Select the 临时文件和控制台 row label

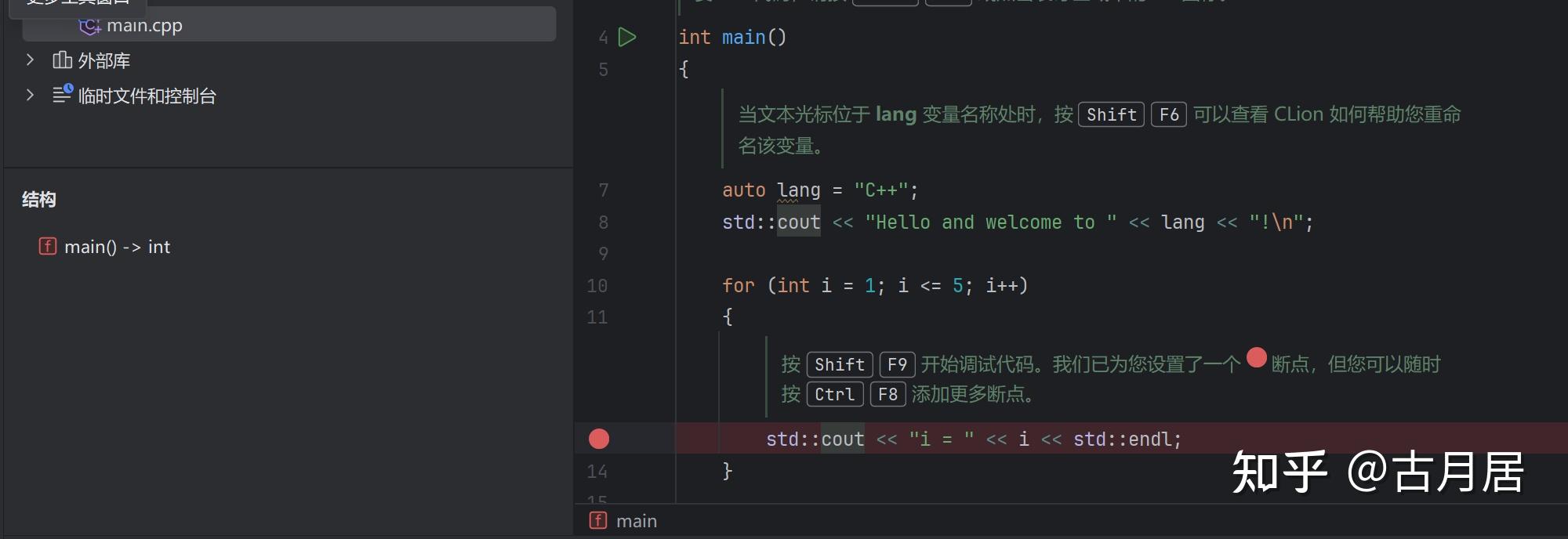(x=147, y=96)
